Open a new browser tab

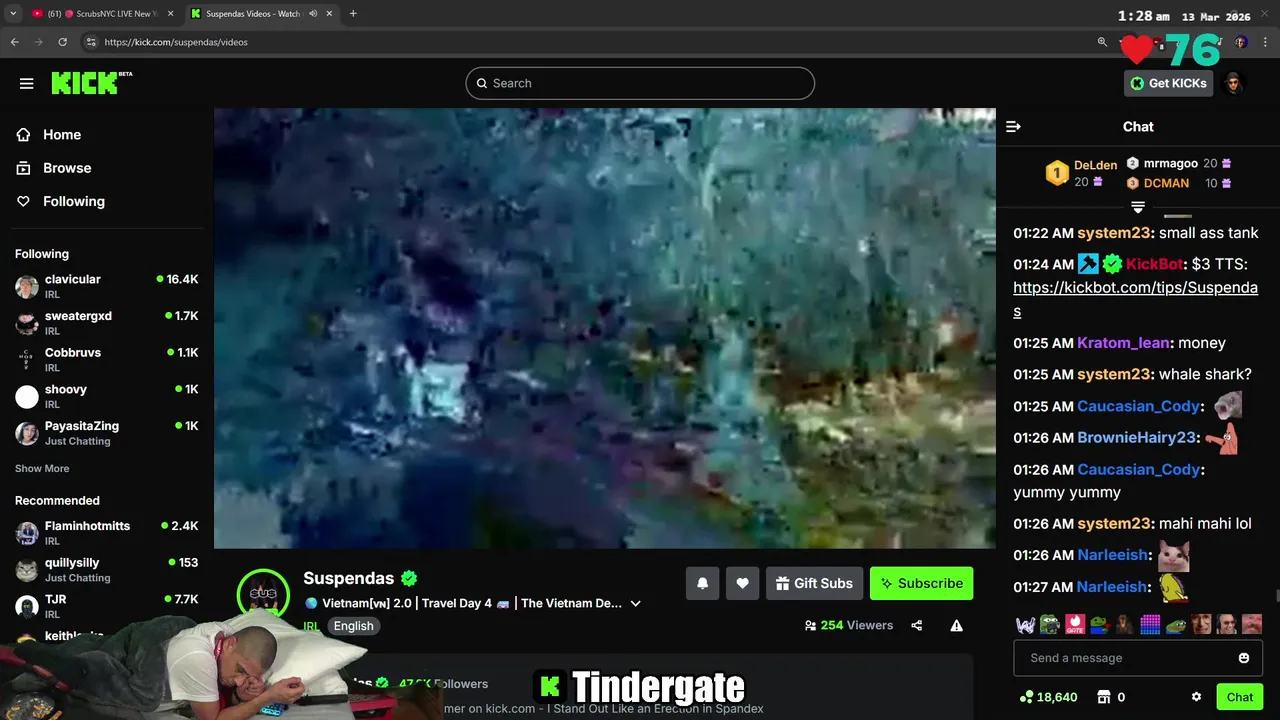[x=353, y=14]
